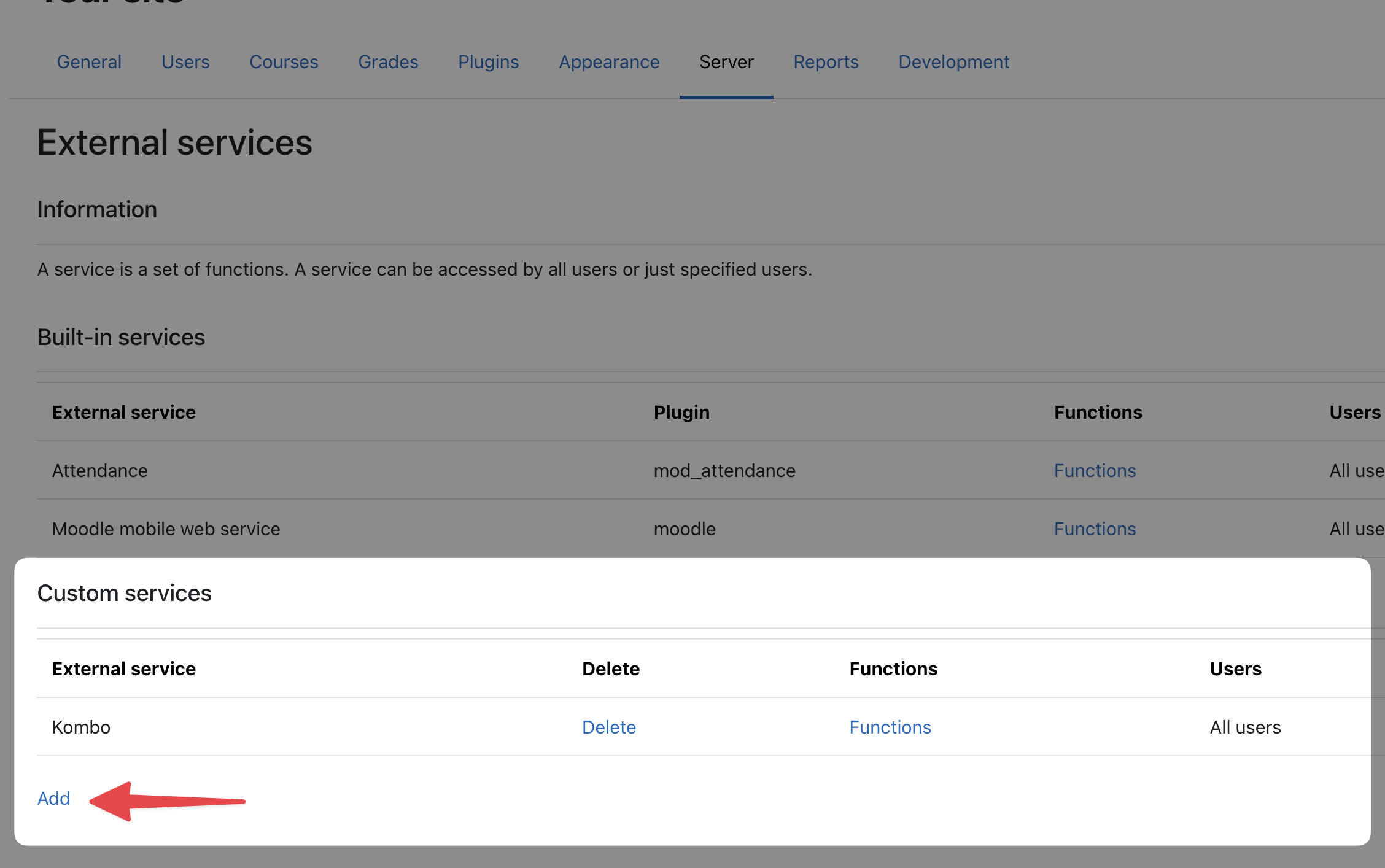Click the Server tab

pos(726,62)
